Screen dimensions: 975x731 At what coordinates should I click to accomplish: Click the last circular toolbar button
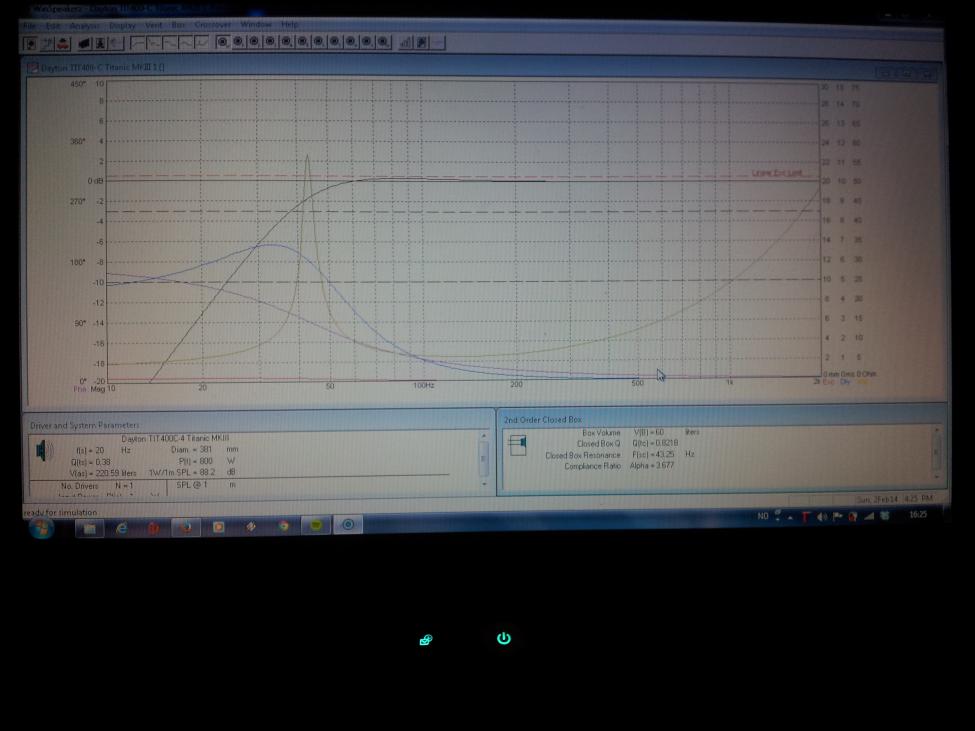384,42
